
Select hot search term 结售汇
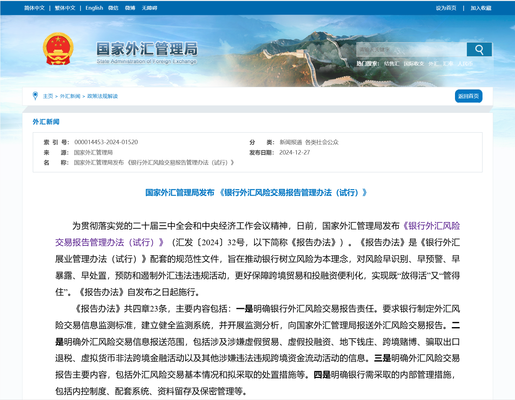391,63
